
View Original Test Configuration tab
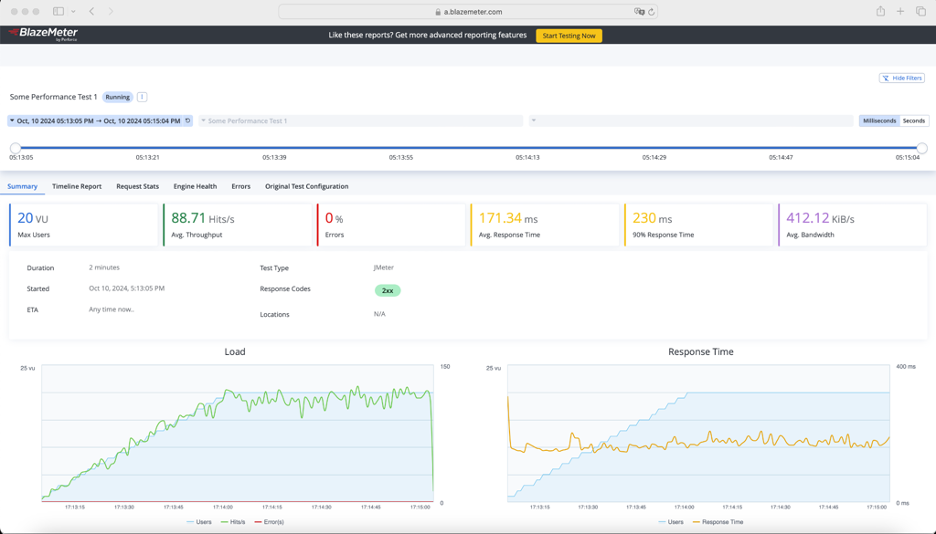click(x=307, y=186)
